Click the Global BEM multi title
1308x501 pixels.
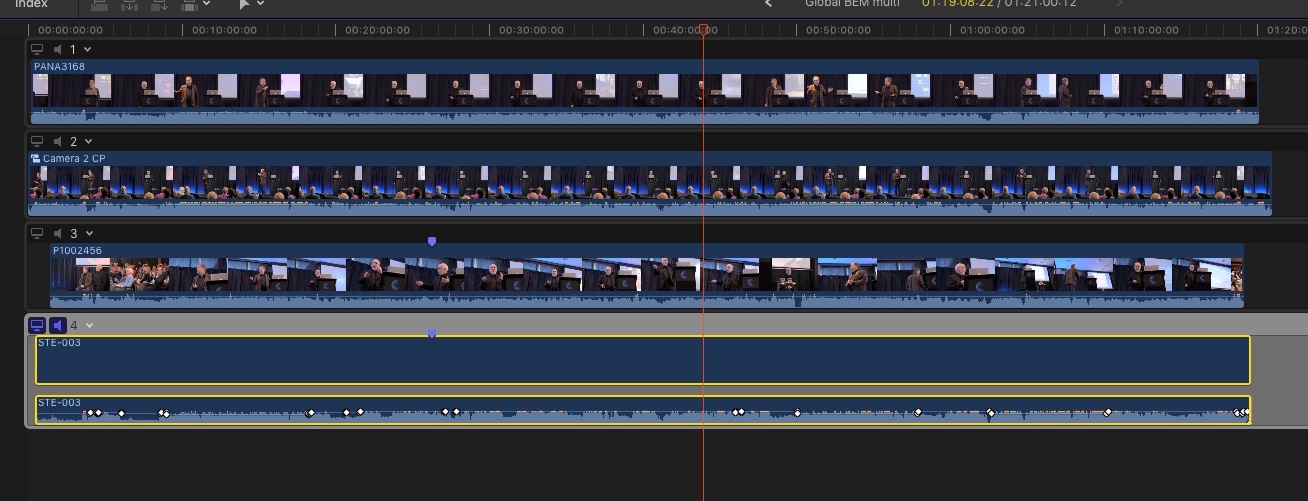(852, 4)
